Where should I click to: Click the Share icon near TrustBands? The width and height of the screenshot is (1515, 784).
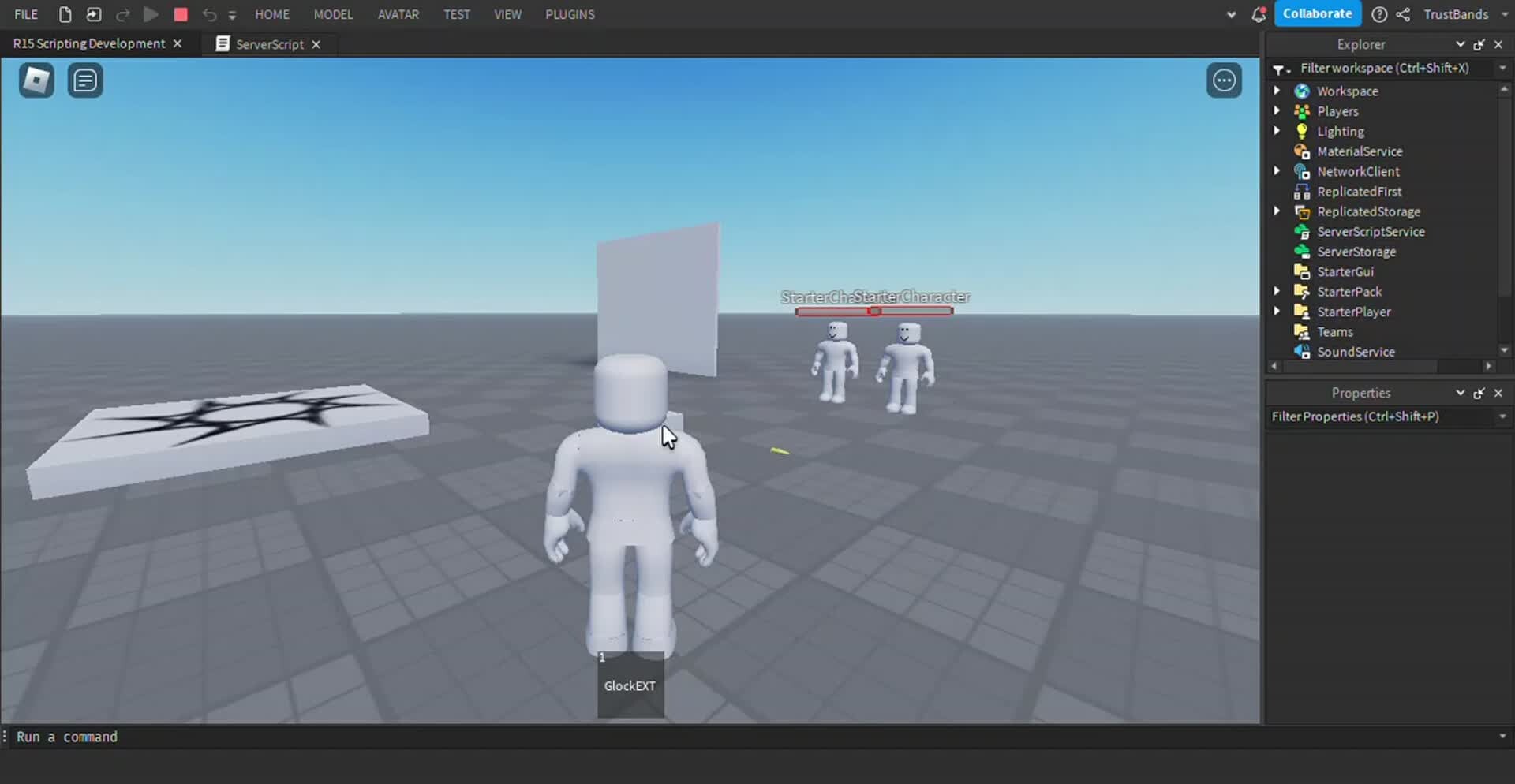click(1404, 14)
